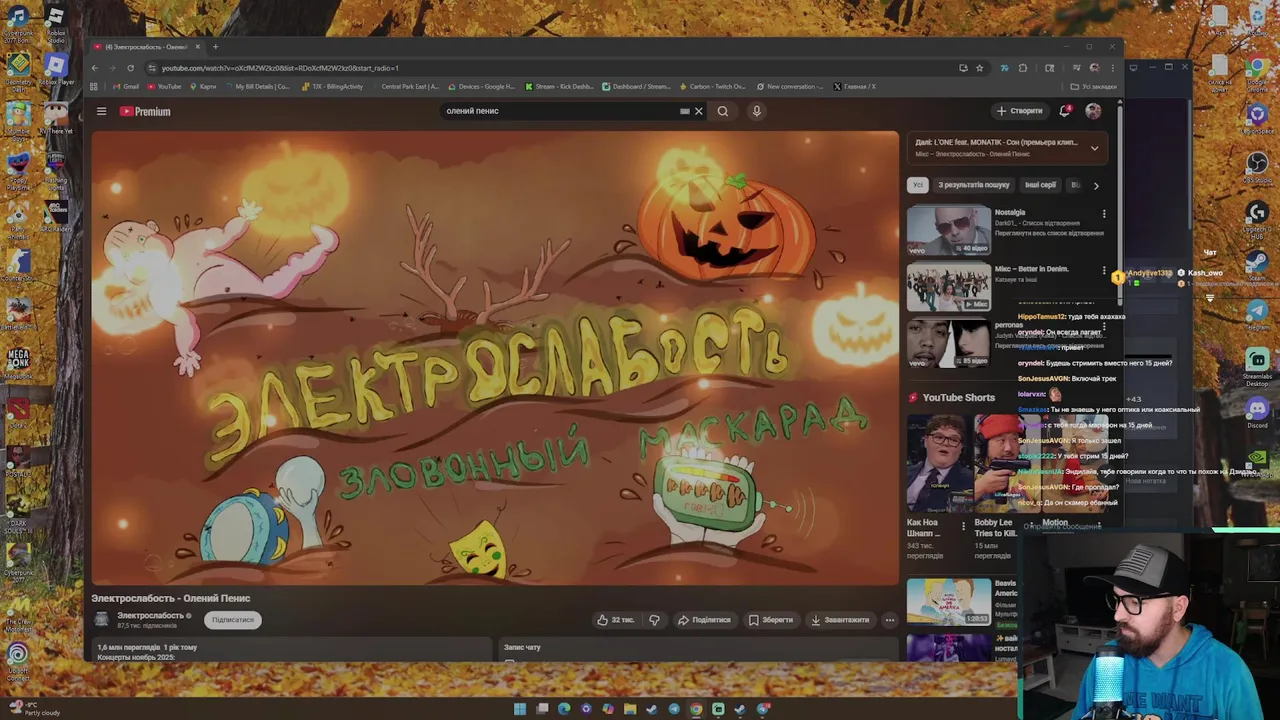Open the Beavis America video thumbnail

[948, 602]
